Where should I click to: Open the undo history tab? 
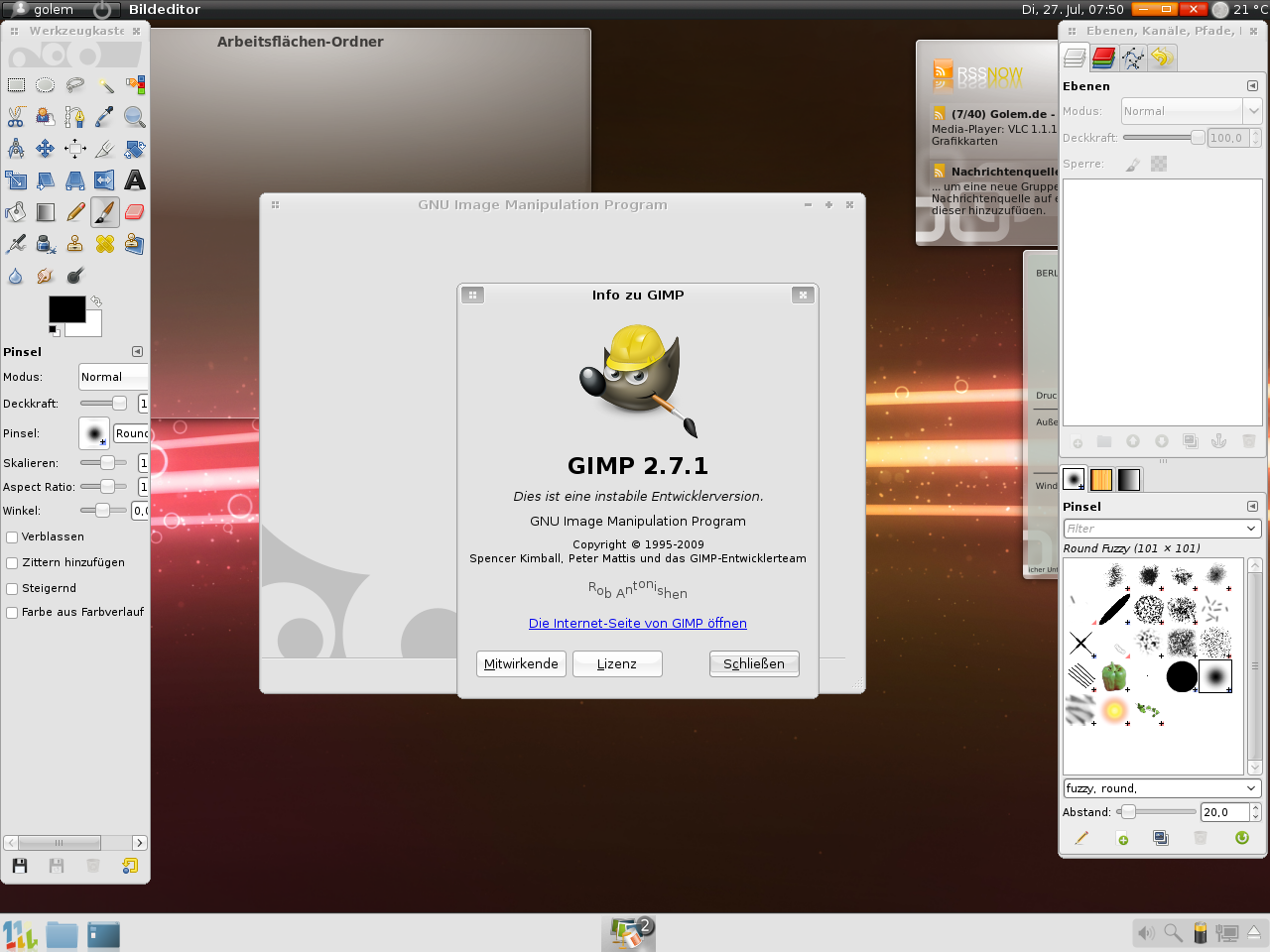1161,58
